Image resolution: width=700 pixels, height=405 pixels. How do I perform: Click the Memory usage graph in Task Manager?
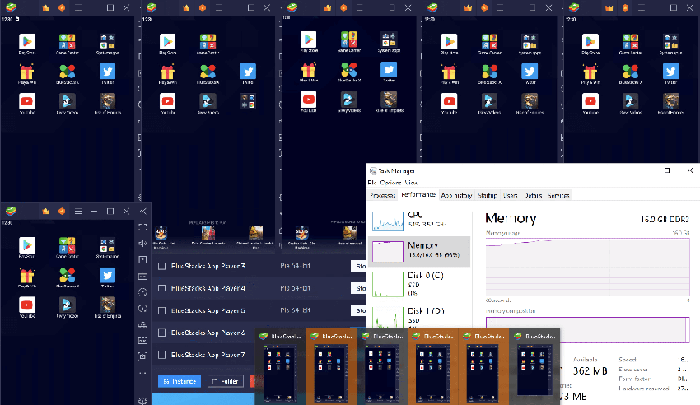pos(588,268)
